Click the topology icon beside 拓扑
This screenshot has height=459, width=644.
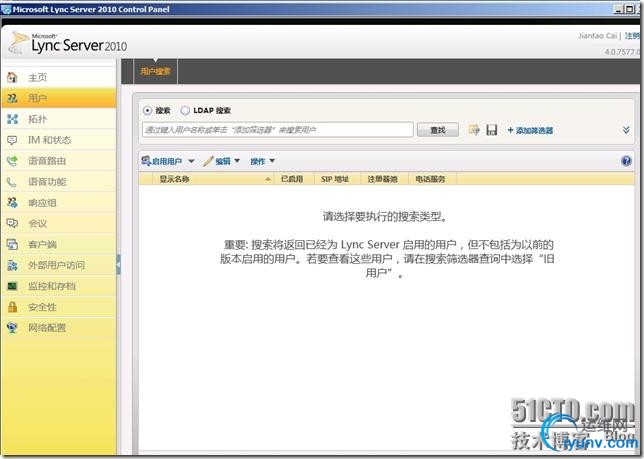[12, 119]
